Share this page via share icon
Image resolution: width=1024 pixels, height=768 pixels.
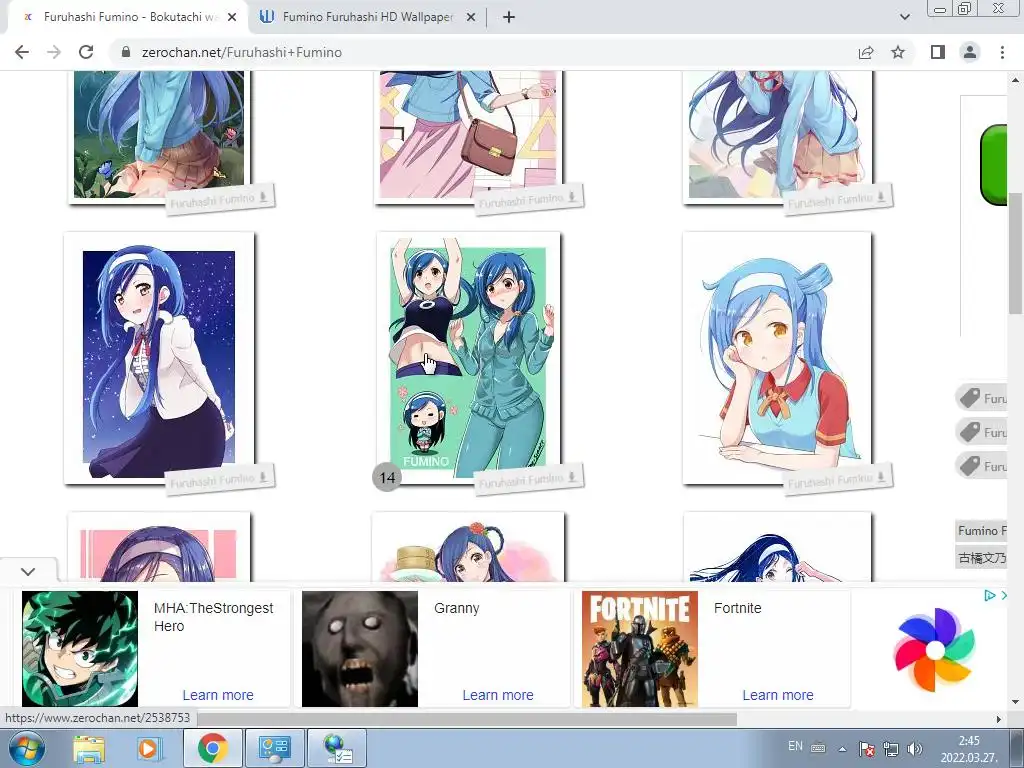coord(866,52)
